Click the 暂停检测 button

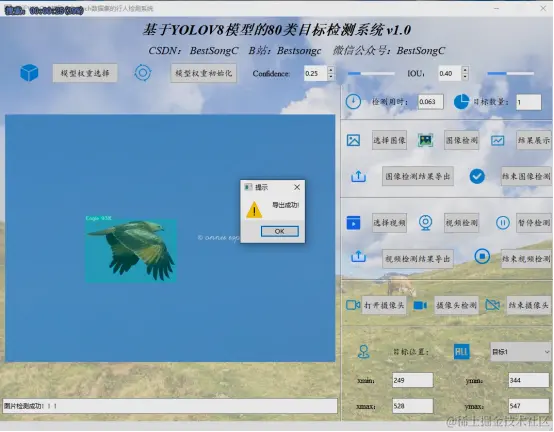[x=534, y=223]
